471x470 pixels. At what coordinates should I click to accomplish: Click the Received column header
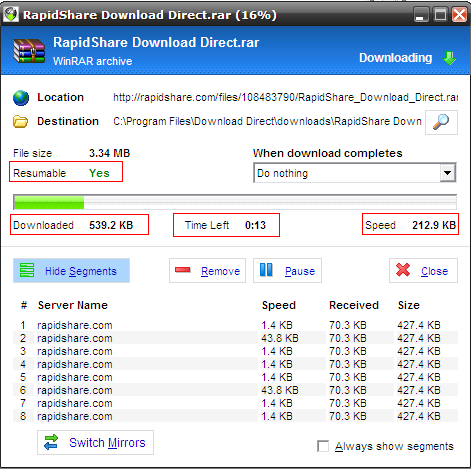[354, 305]
